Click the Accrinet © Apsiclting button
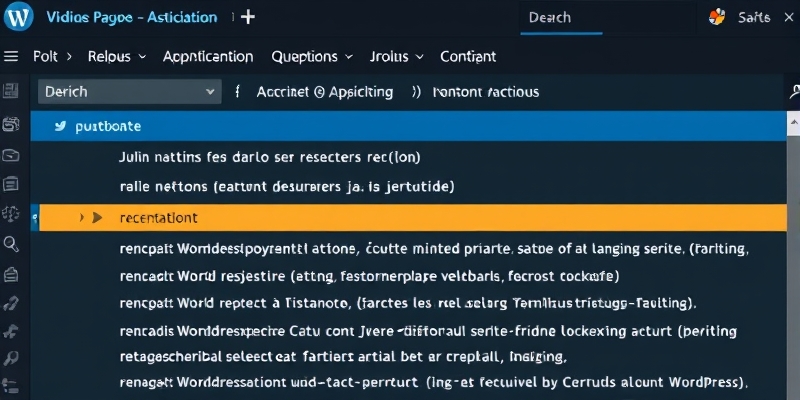The height and width of the screenshot is (400, 800). click(325, 92)
